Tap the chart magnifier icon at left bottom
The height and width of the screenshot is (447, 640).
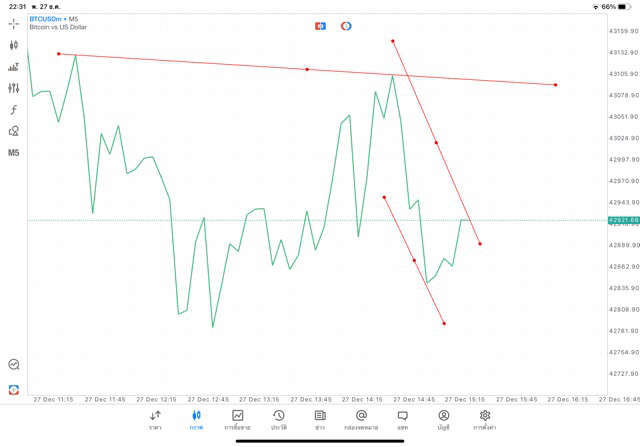click(x=13, y=364)
